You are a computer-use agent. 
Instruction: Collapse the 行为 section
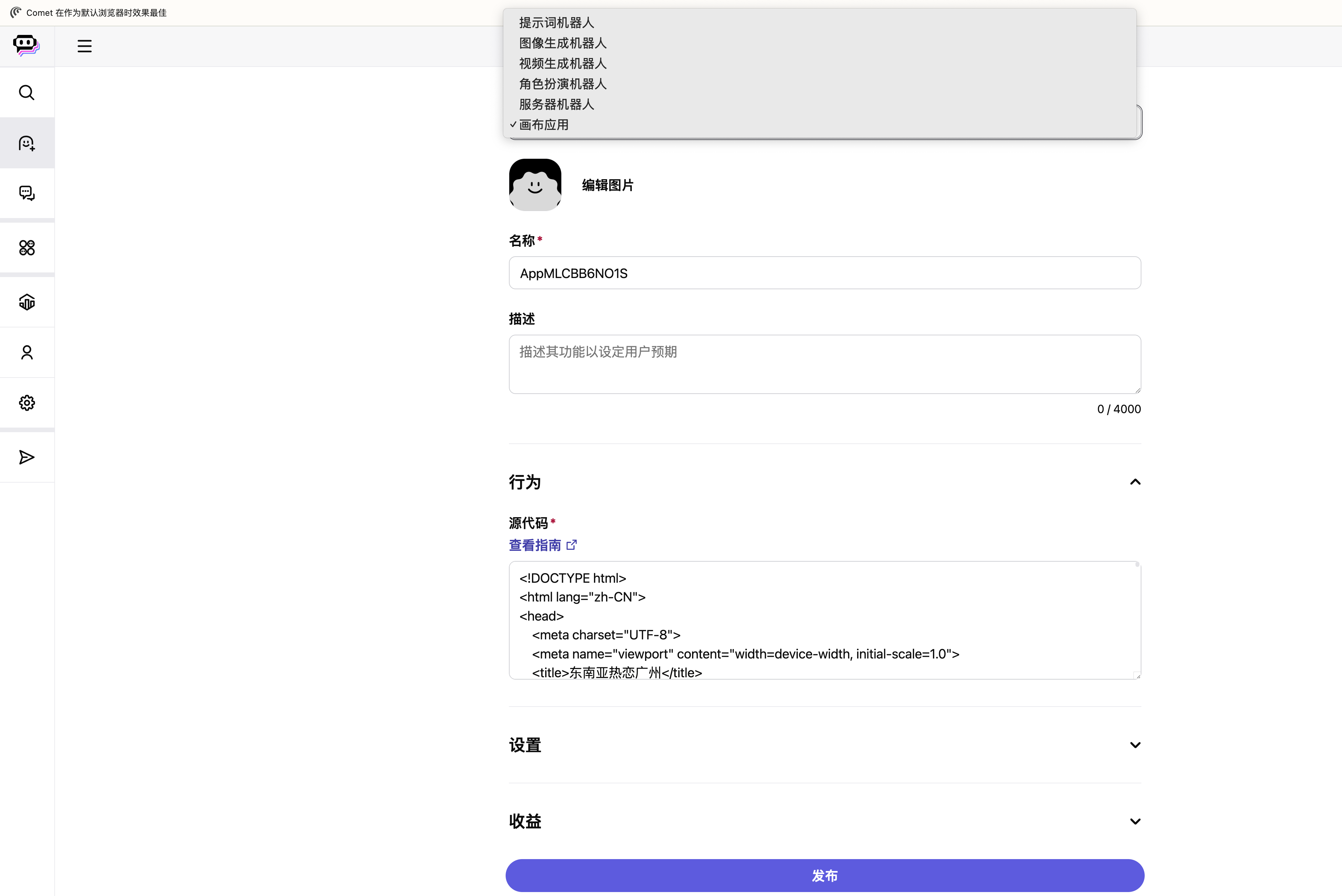(1134, 482)
